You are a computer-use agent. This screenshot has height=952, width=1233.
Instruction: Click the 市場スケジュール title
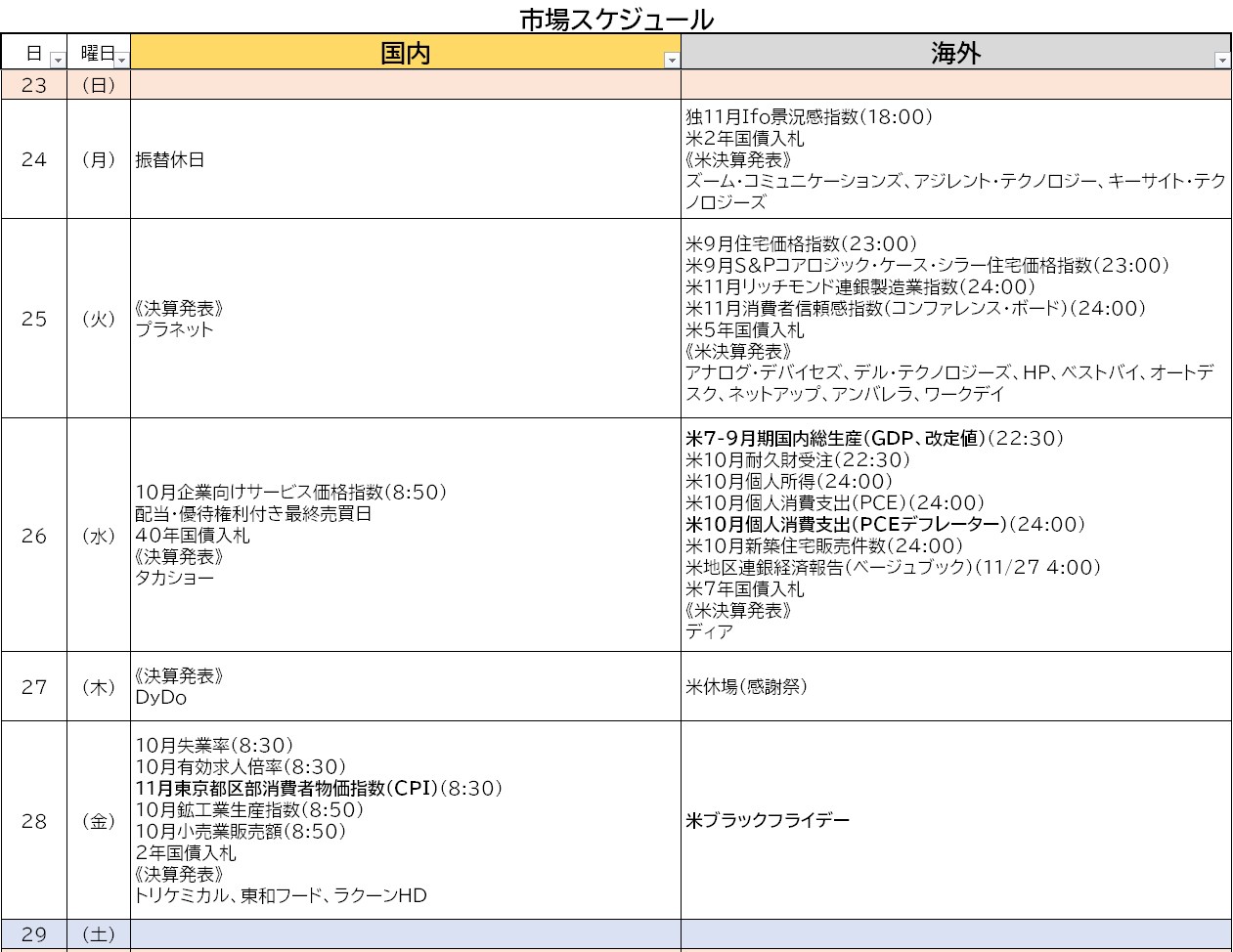[x=616, y=19]
